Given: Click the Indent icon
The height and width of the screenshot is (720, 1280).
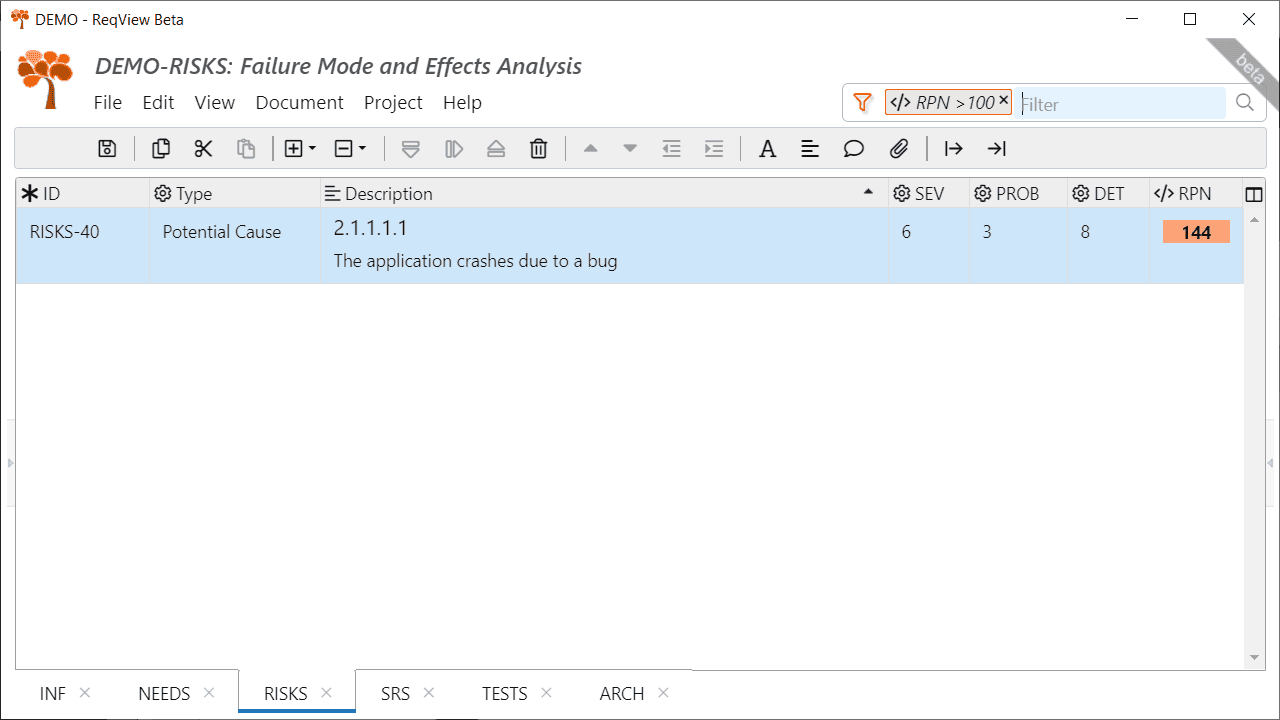Looking at the screenshot, I should pos(714,149).
